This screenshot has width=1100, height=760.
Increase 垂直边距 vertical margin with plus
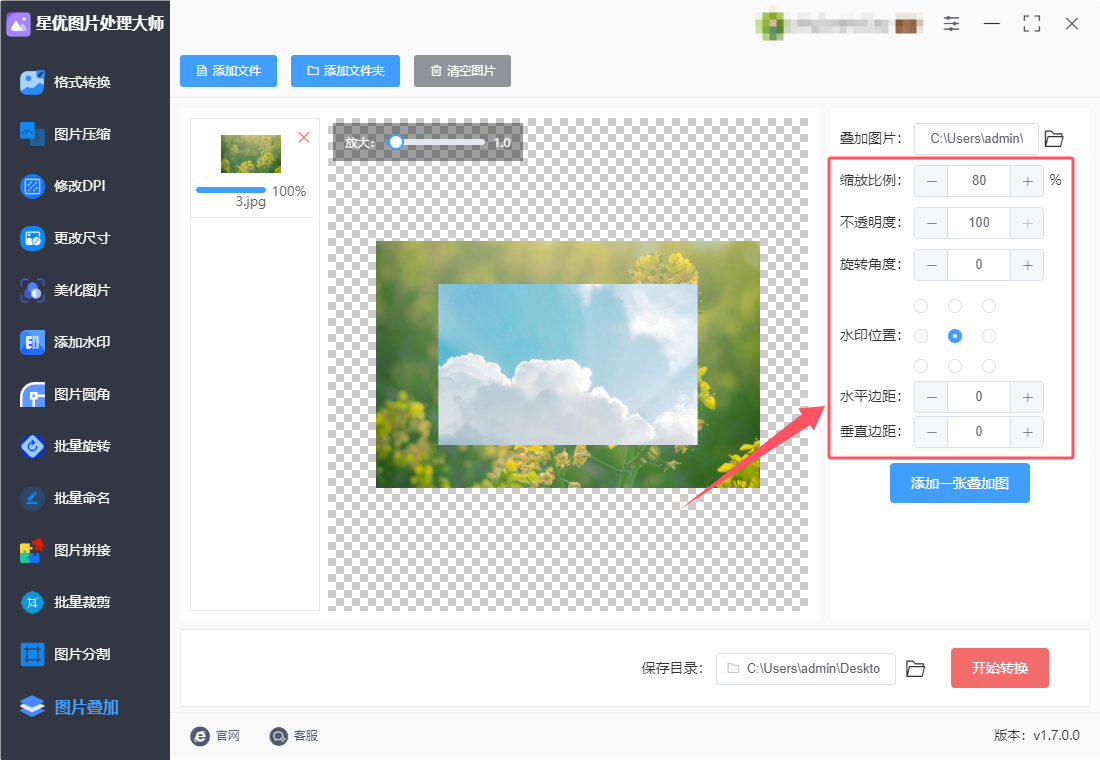[x=1027, y=432]
